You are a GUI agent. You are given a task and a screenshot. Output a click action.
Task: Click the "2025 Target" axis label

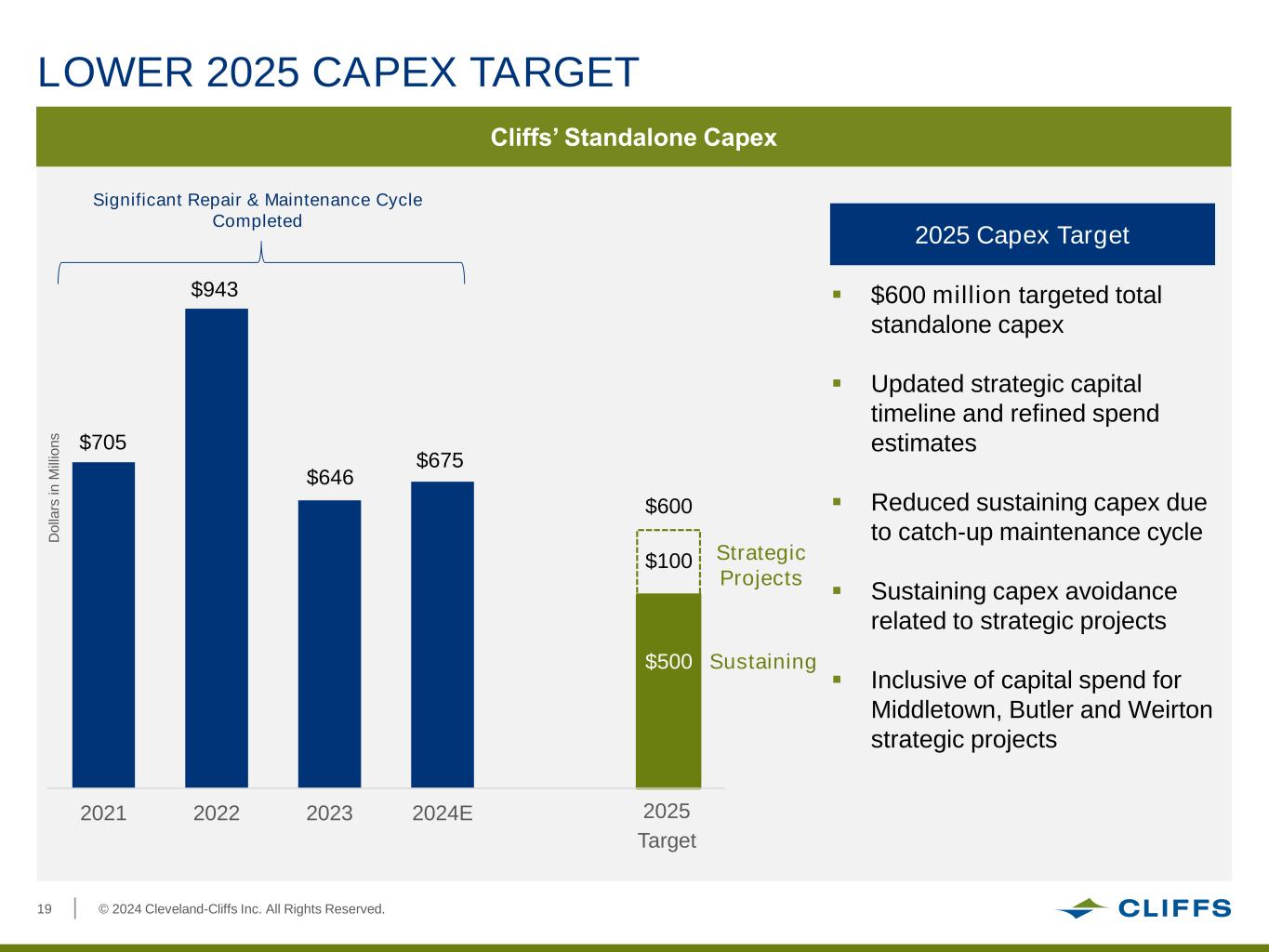click(x=667, y=826)
